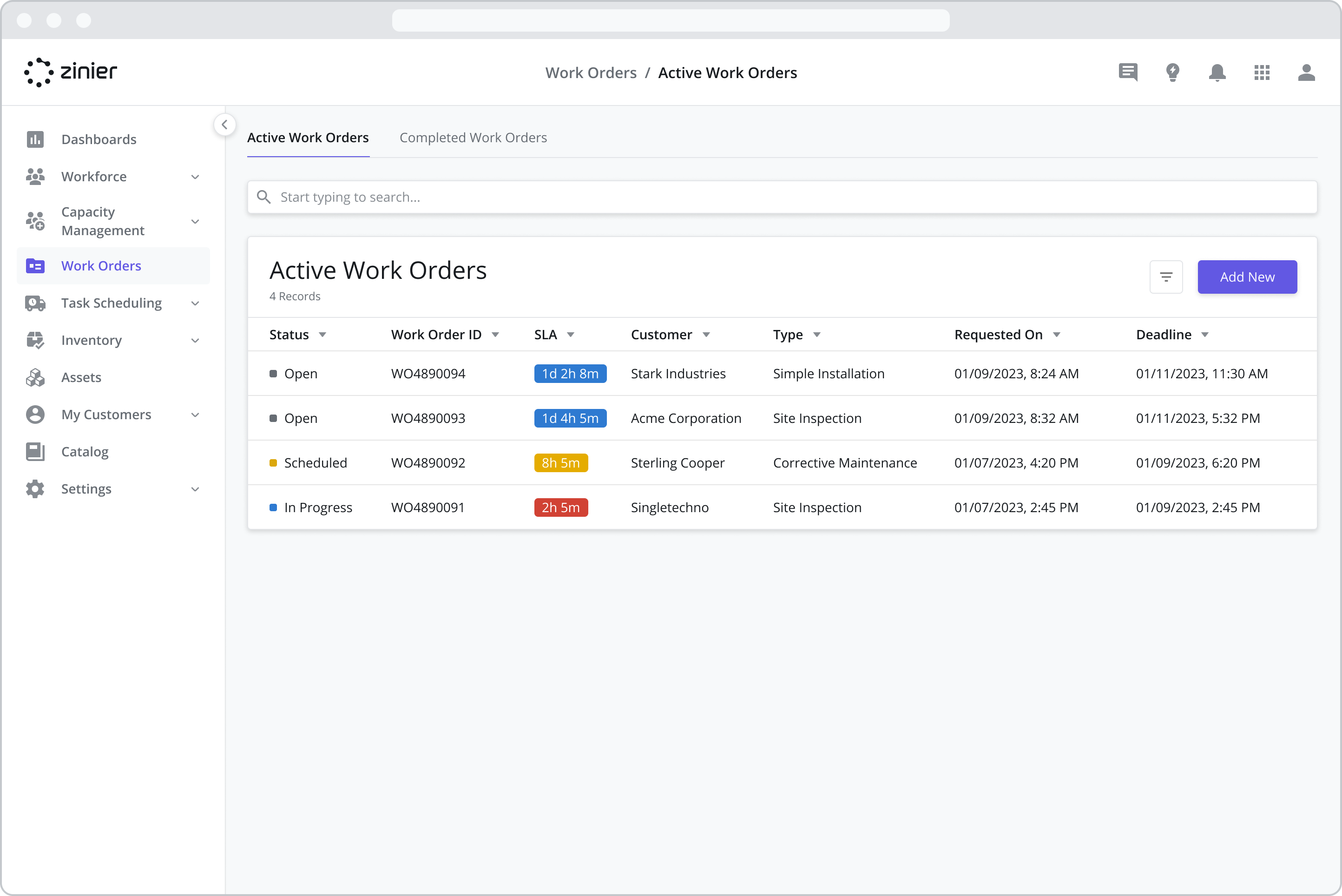
Task: Sort by the Status column arrow
Action: click(322, 335)
